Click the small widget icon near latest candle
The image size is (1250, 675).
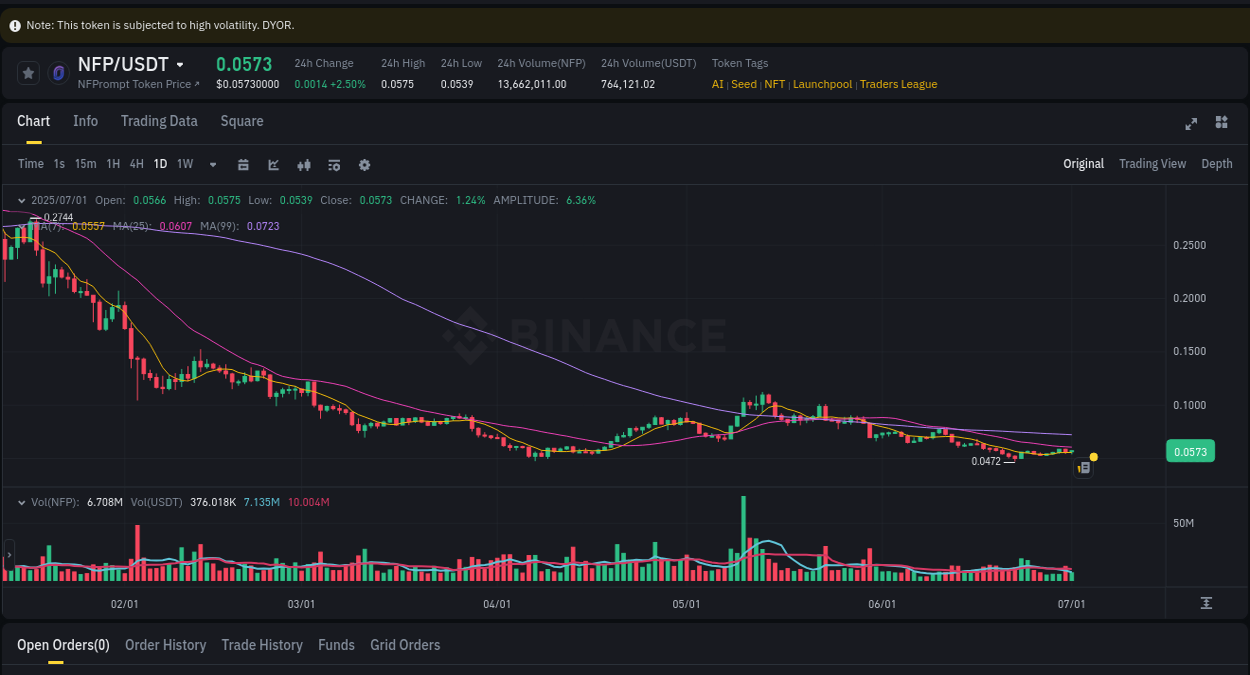click(1084, 467)
